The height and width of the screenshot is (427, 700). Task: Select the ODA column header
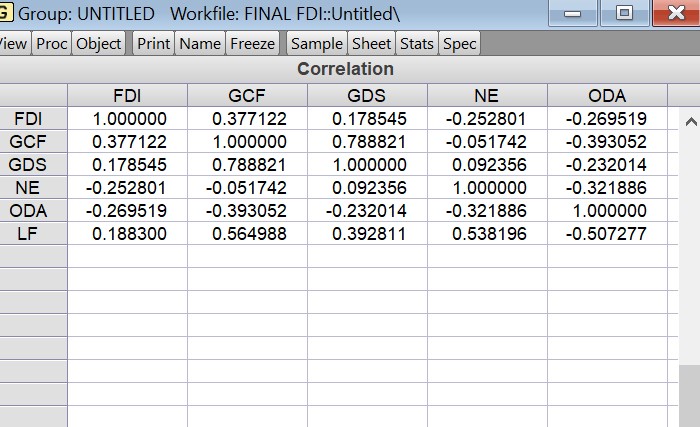607,96
